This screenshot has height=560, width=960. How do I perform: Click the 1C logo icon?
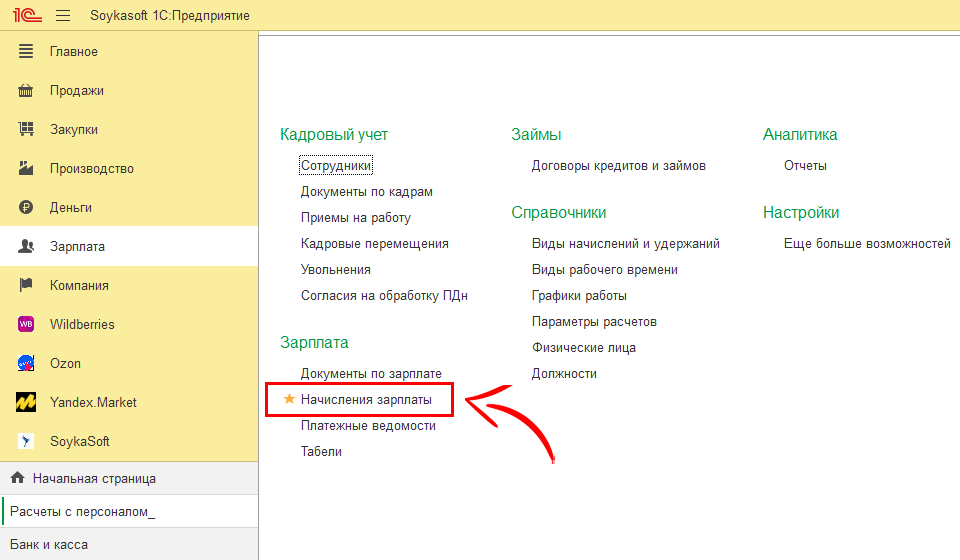[x=27, y=15]
